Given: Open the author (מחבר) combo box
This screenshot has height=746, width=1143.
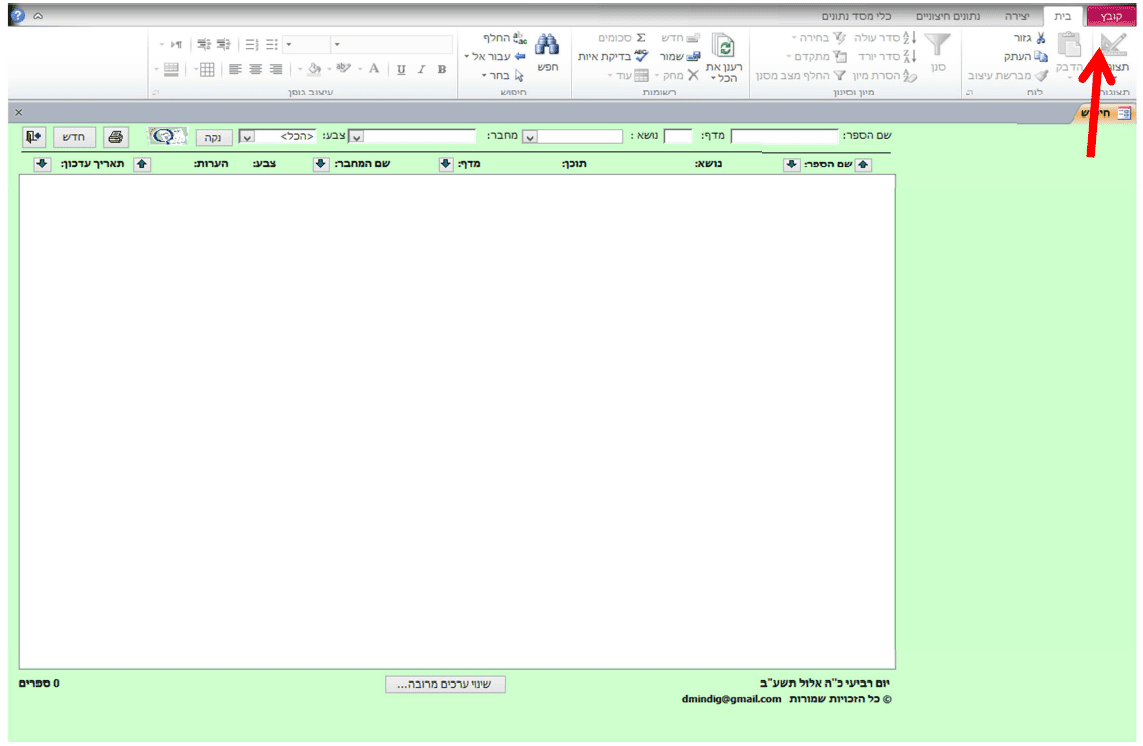Looking at the screenshot, I should click(x=356, y=136).
